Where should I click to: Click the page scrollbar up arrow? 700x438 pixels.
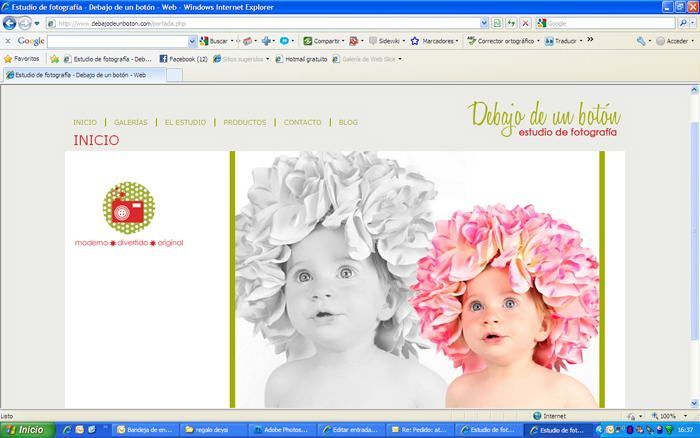tap(694, 90)
